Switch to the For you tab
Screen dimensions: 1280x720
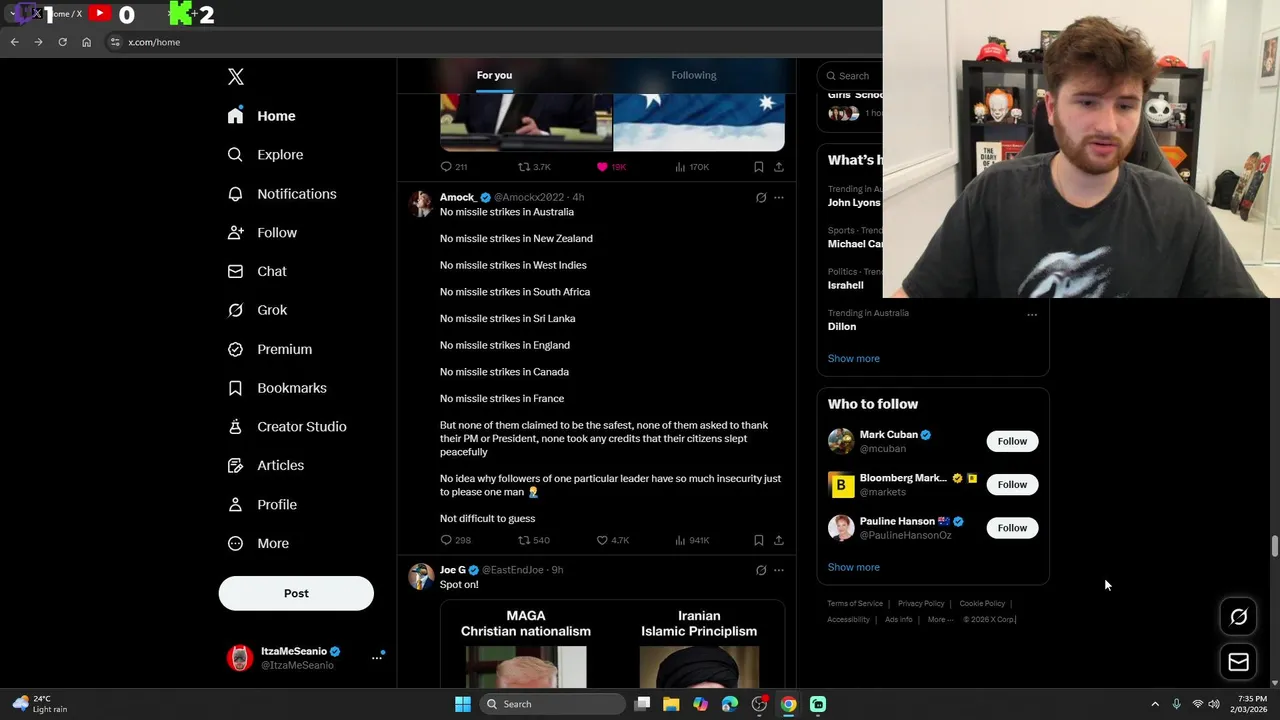point(494,75)
